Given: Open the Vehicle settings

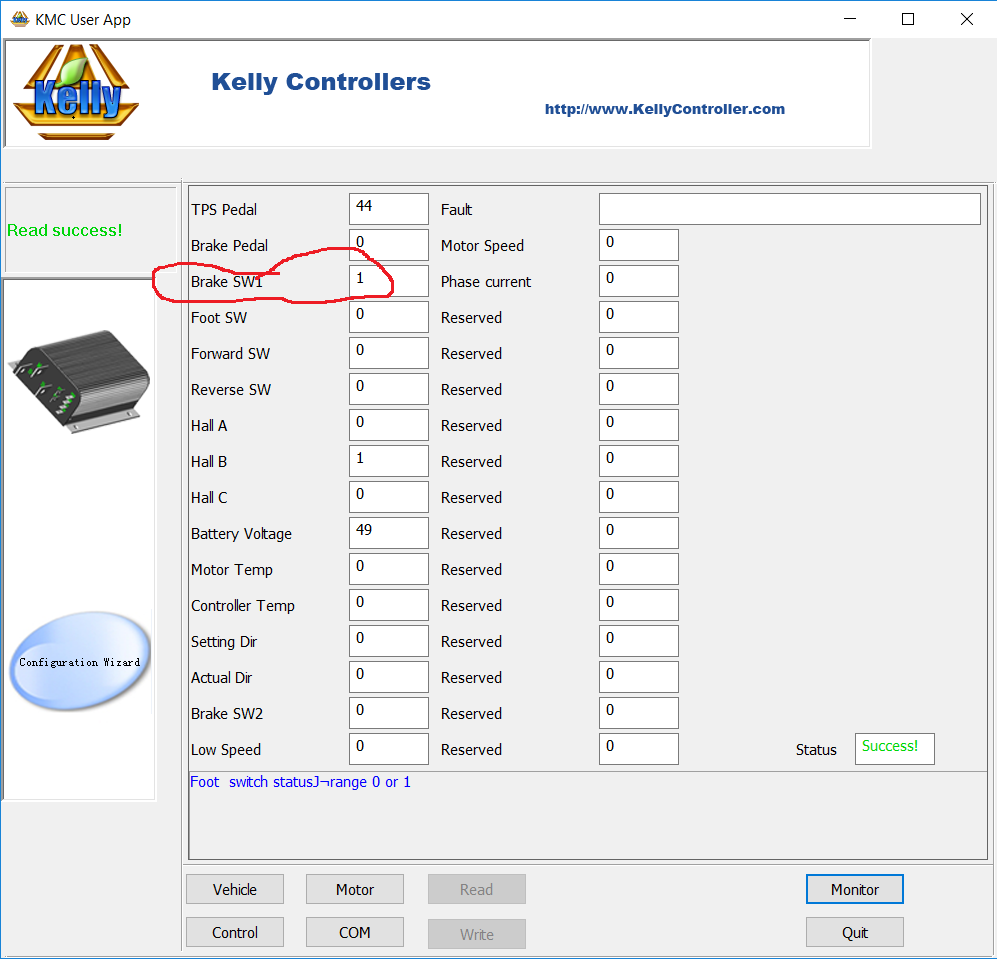Looking at the screenshot, I should (x=235, y=889).
